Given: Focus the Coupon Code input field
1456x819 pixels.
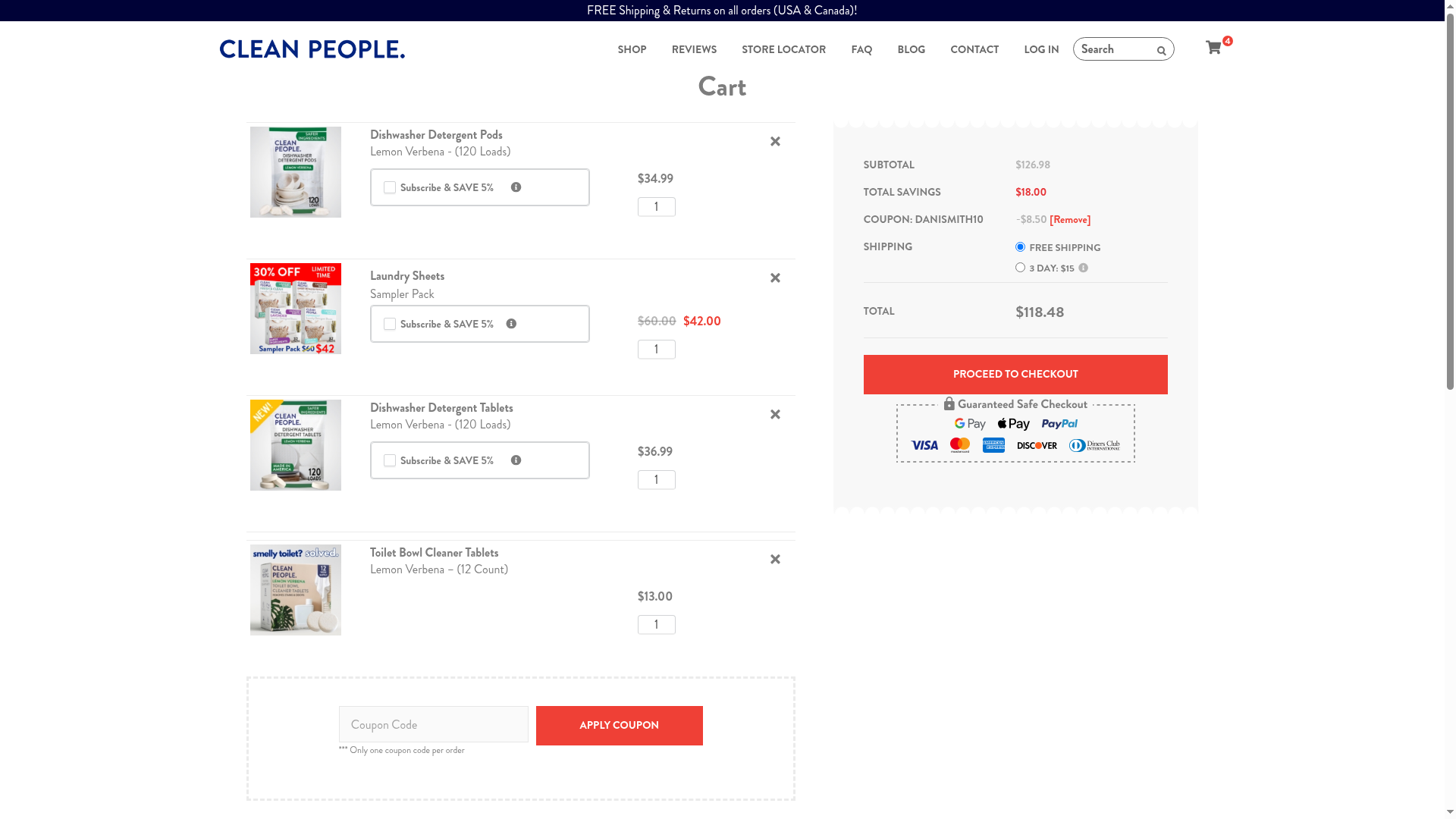Looking at the screenshot, I should (434, 724).
